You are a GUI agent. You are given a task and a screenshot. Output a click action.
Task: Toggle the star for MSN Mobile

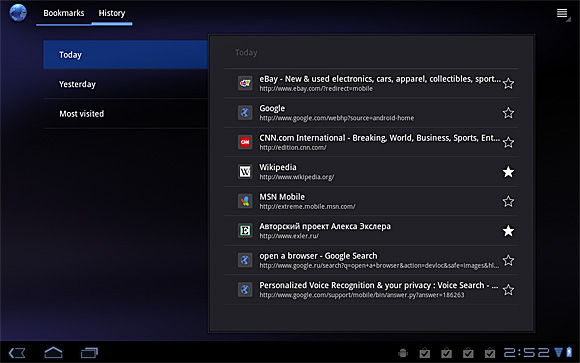[508, 201]
